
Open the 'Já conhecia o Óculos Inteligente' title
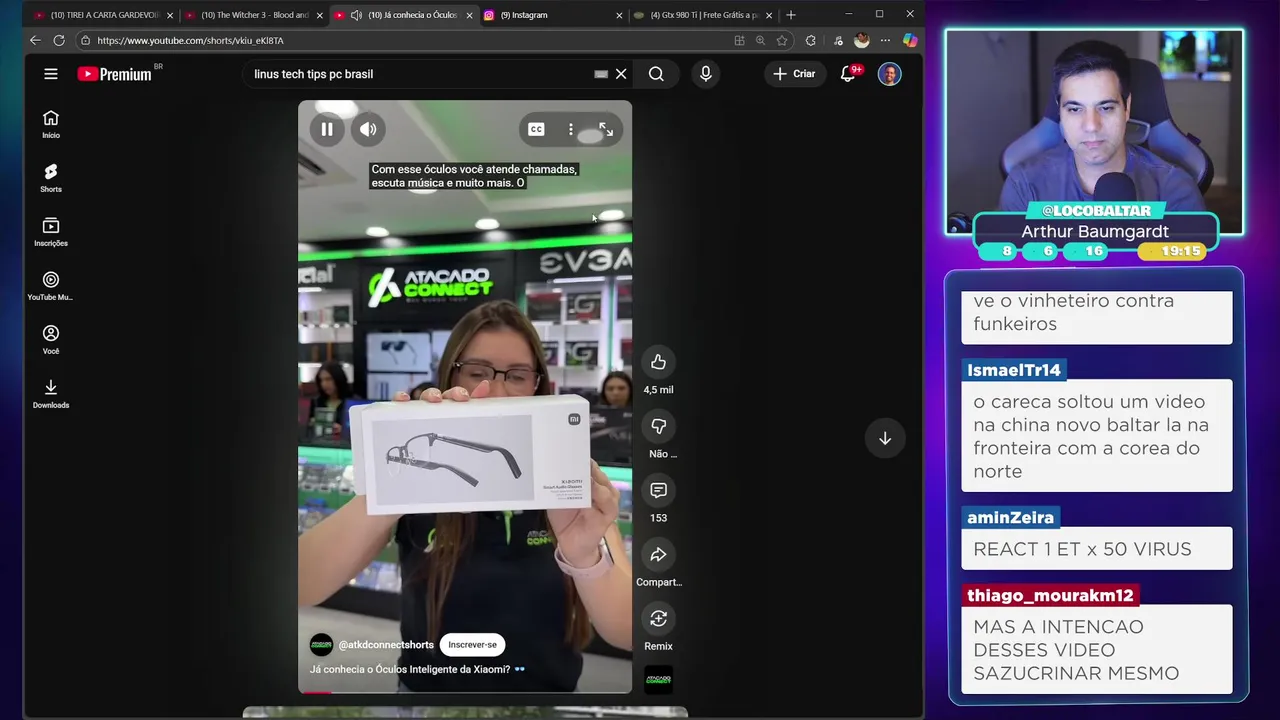click(x=417, y=669)
